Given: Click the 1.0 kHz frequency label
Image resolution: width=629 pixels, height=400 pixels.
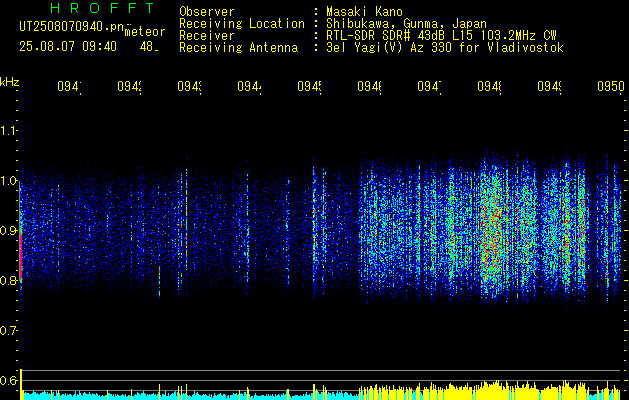Looking at the screenshot, I should (x=9, y=181).
